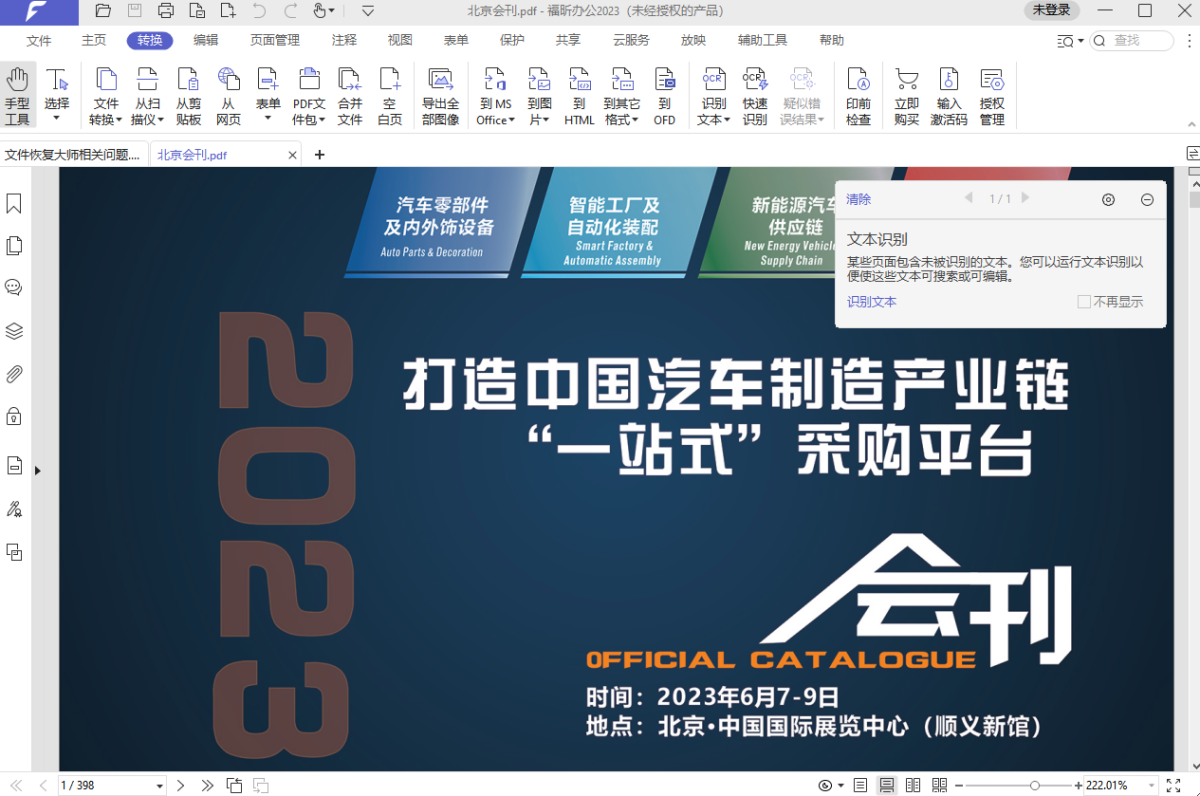Enable two-page side-by-side view mode
Screen dimensions: 1200x796
[911, 785]
